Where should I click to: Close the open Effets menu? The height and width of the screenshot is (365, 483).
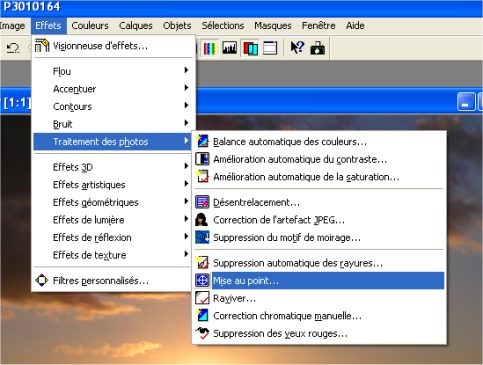click(49, 26)
